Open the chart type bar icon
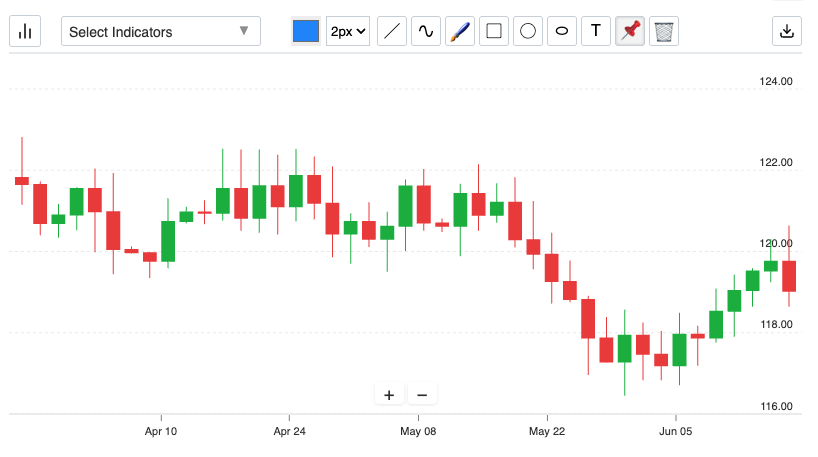 [25, 31]
